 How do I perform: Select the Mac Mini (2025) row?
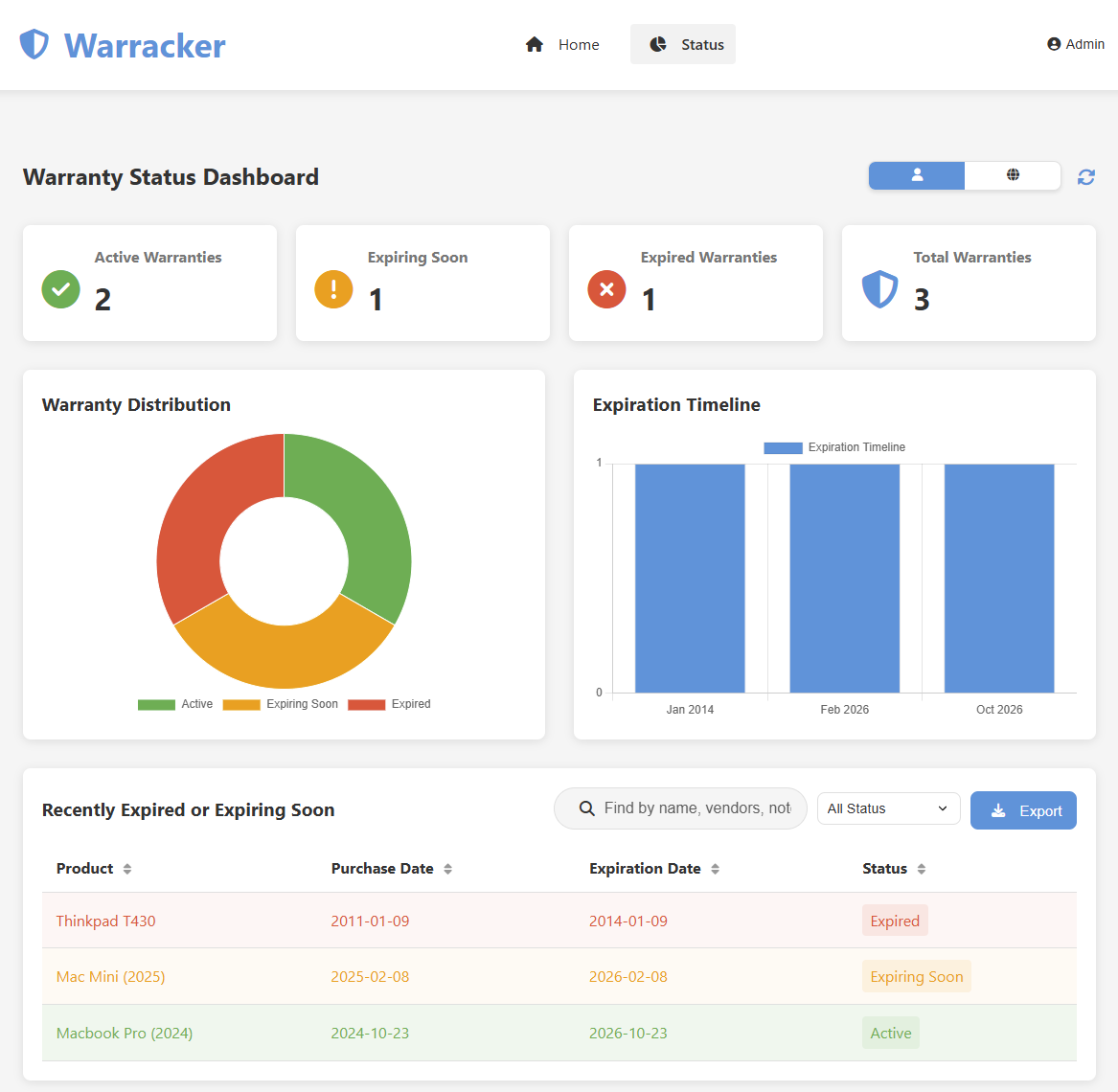pos(559,976)
